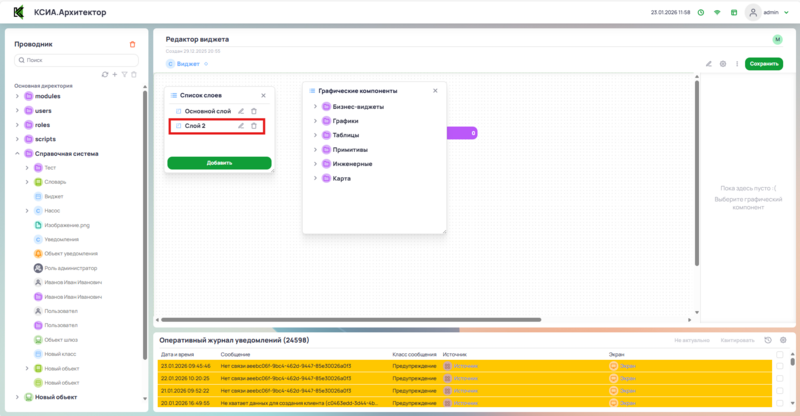Screen dimensions: 800x416
Task: Click the Wi-Fi connection status icon
Action: [717, 13]
